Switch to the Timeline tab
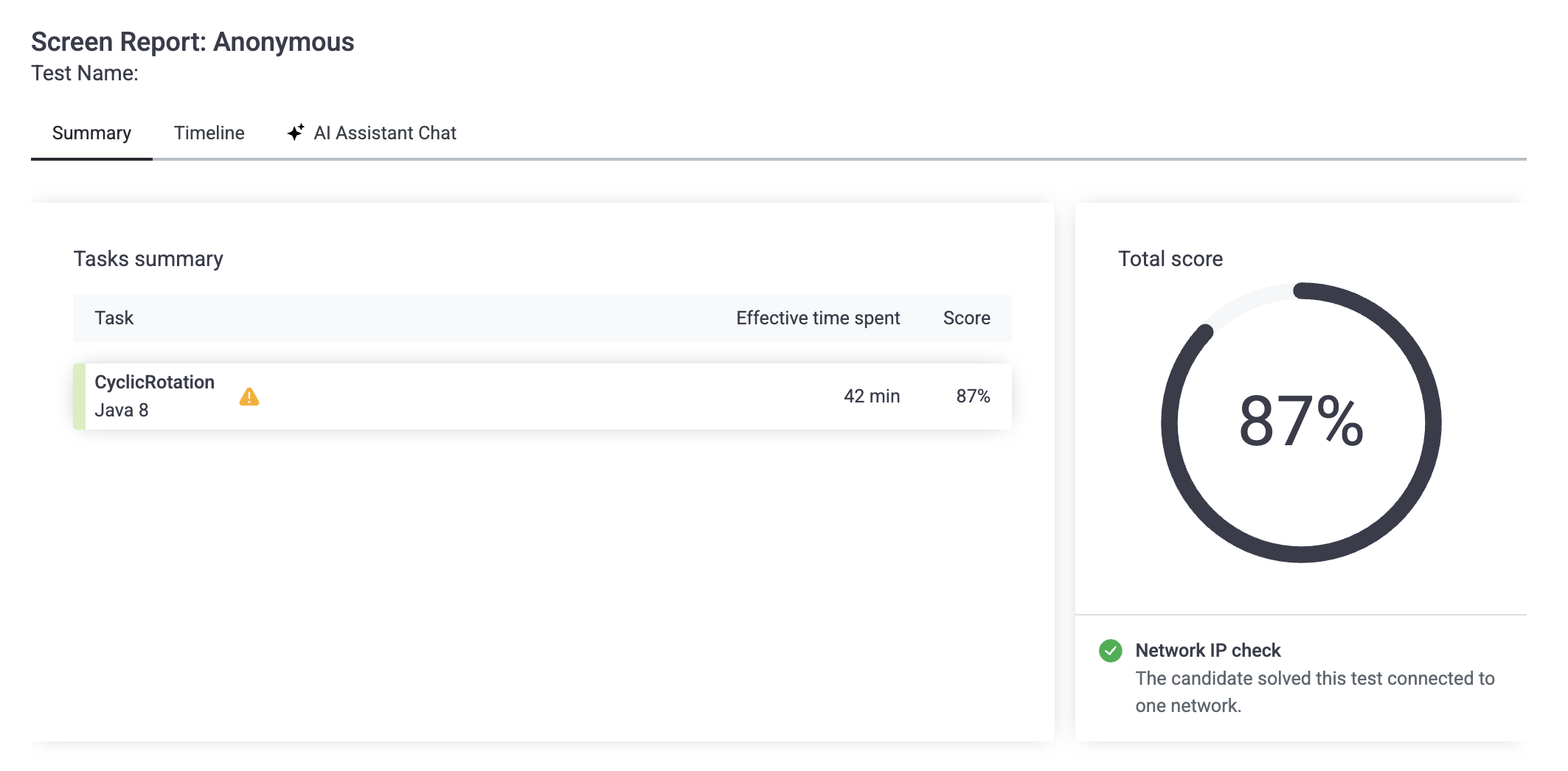The height and width of the screenshot is (771, 1568). 209,133
